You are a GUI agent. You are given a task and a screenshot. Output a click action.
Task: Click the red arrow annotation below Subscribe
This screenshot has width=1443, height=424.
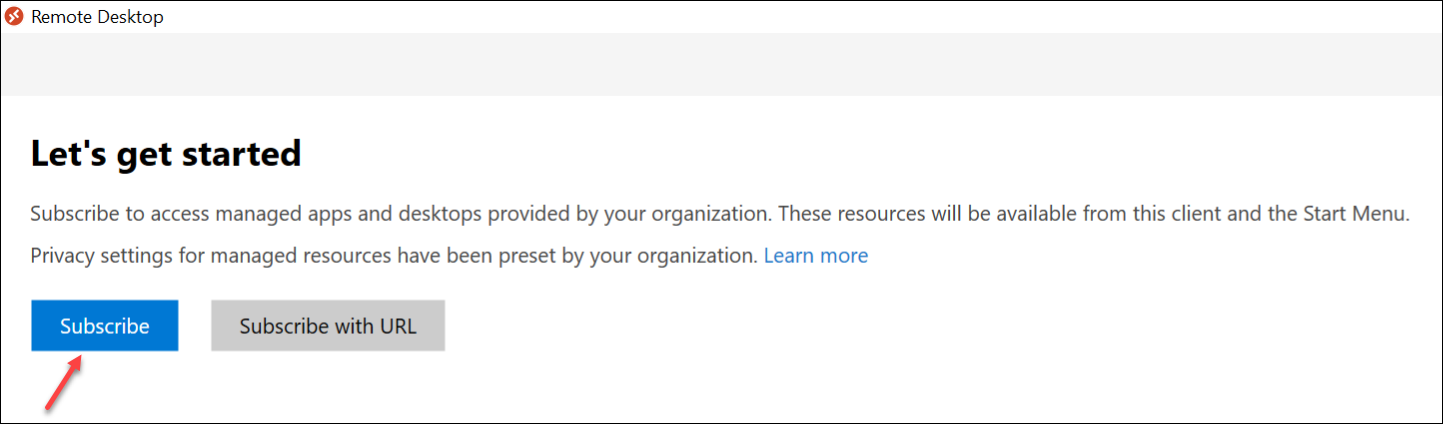pos(64,385)
